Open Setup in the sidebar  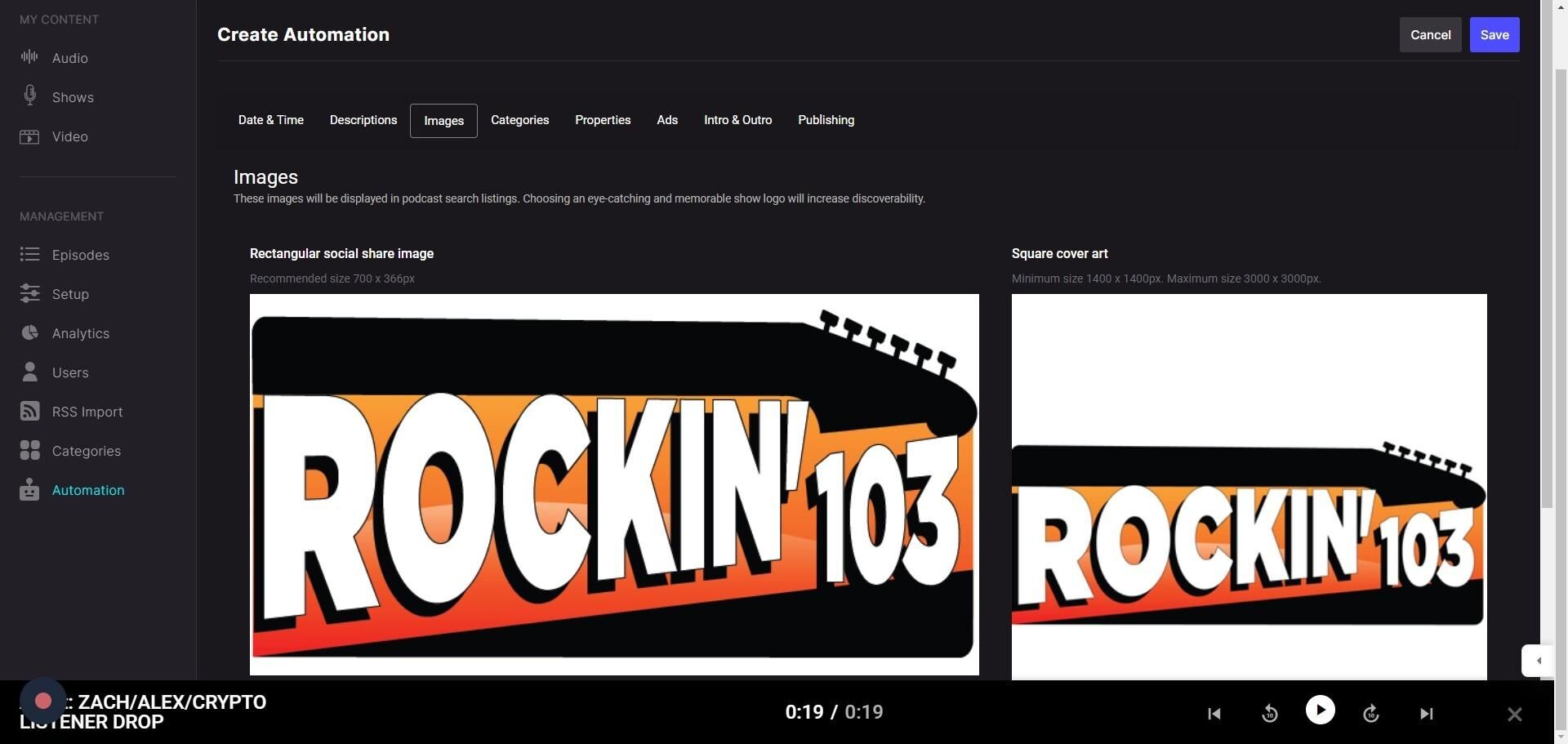[x=70, y=294]
